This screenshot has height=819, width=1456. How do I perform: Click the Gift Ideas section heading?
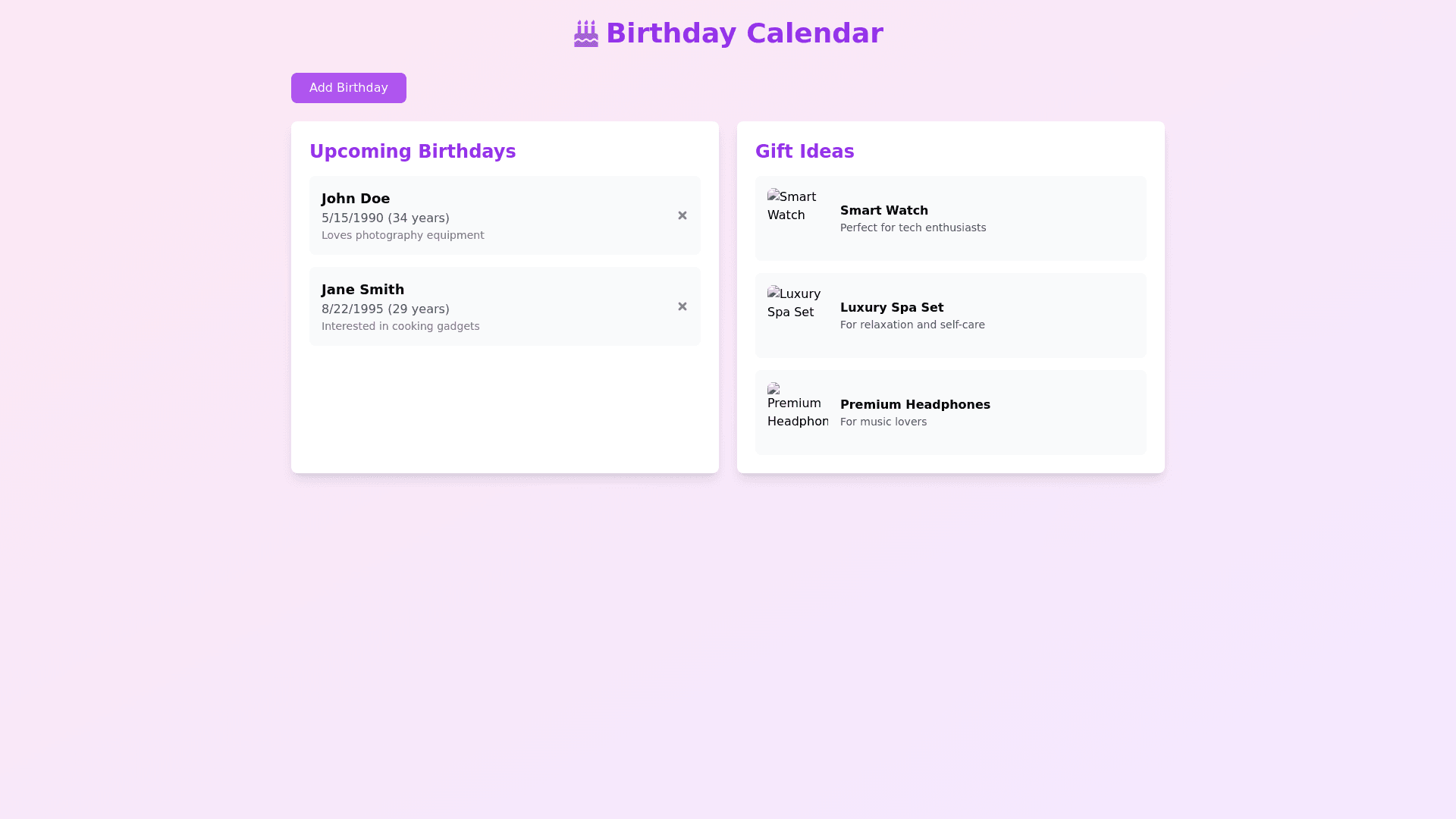tap(804, 152)
